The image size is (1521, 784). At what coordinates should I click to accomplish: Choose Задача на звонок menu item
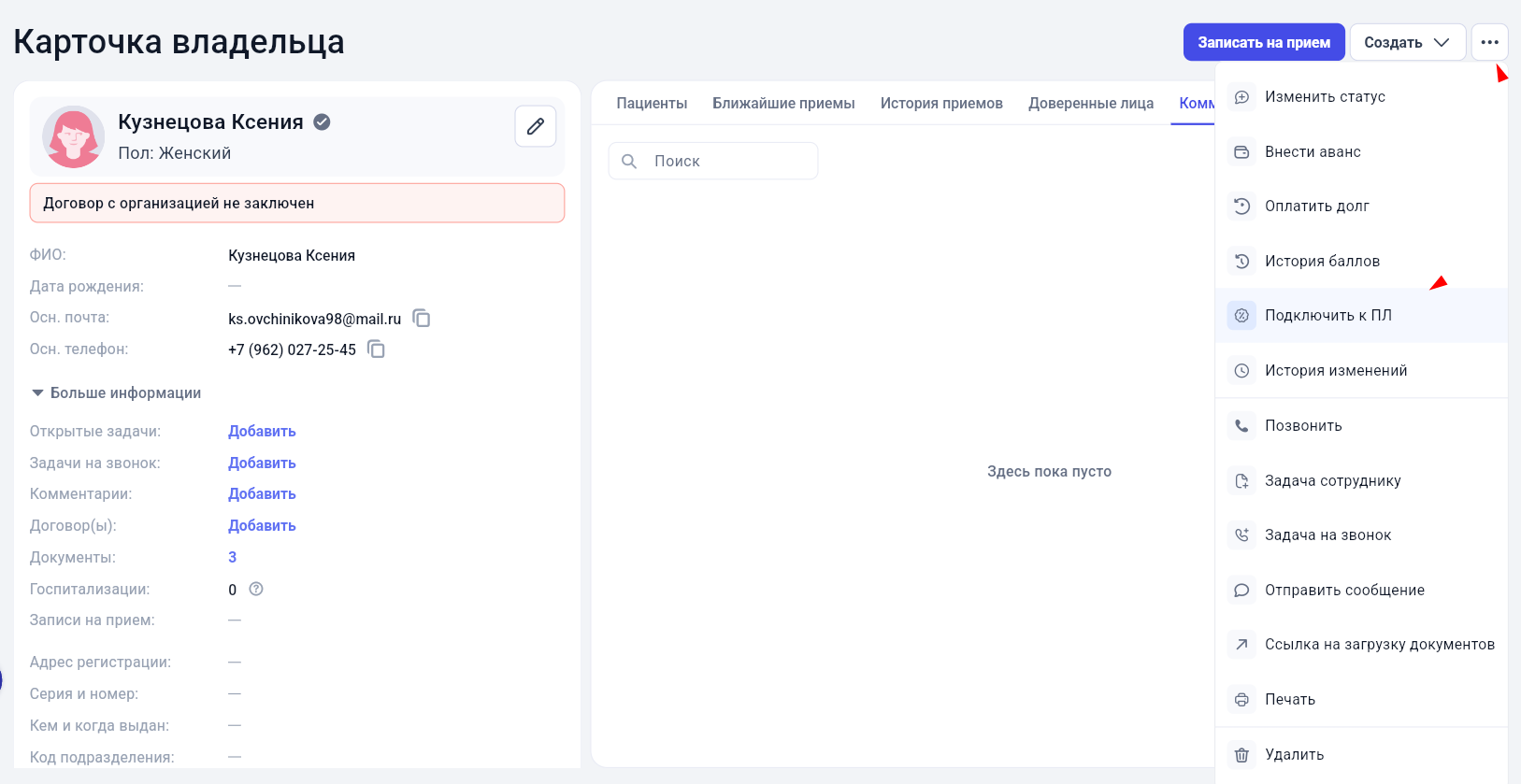pos(1361,535)
